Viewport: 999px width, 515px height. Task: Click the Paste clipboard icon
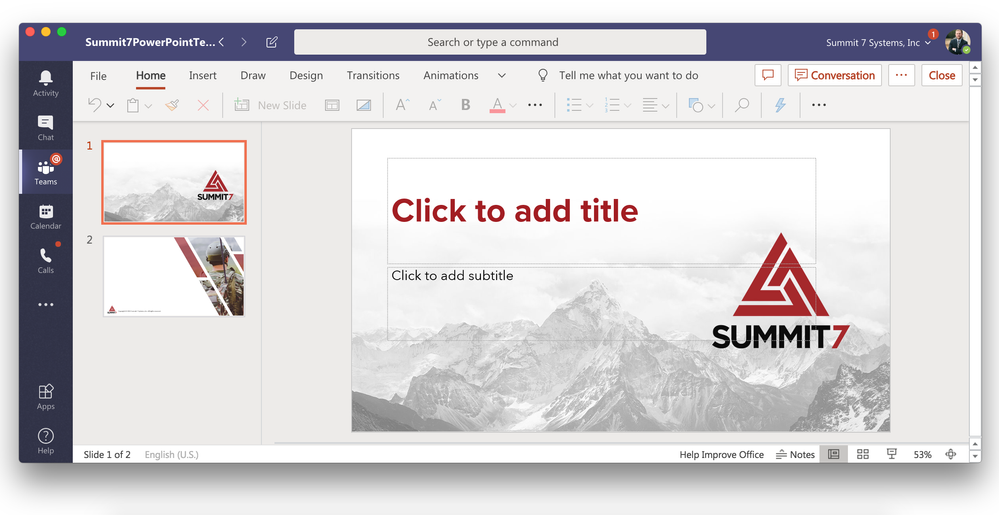pos(133,106)
